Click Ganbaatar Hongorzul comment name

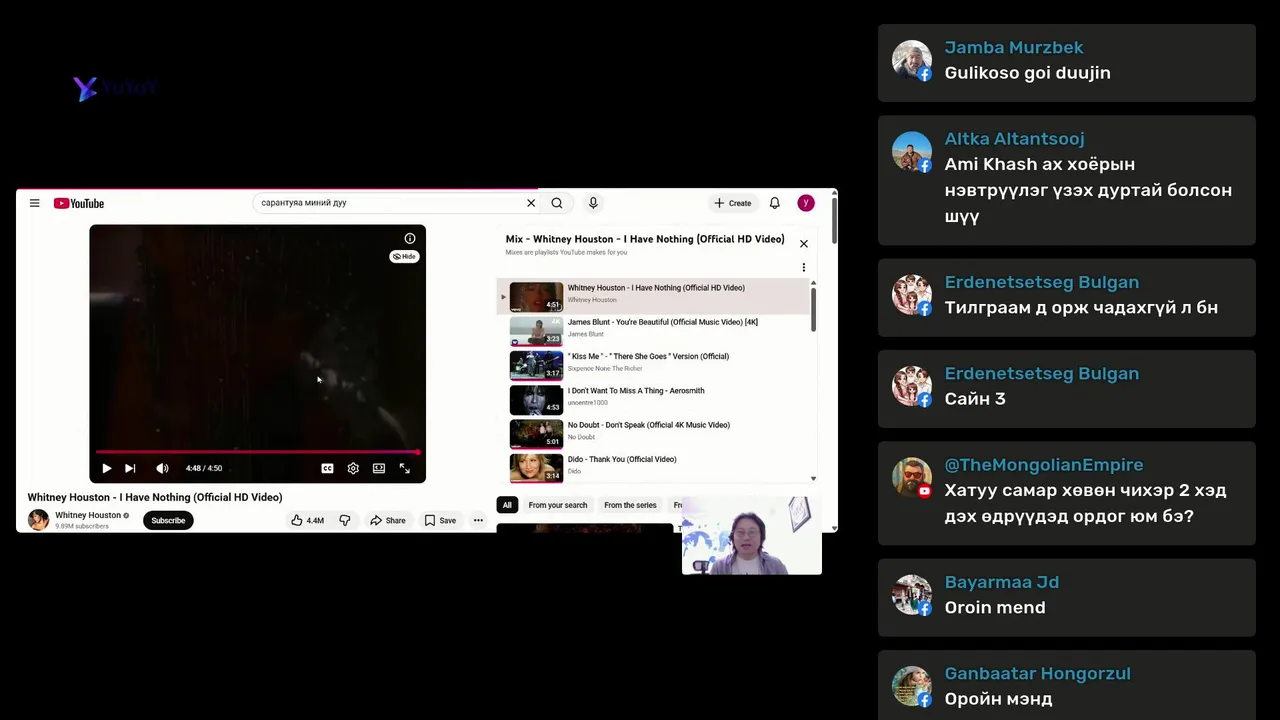point(1037,674)
